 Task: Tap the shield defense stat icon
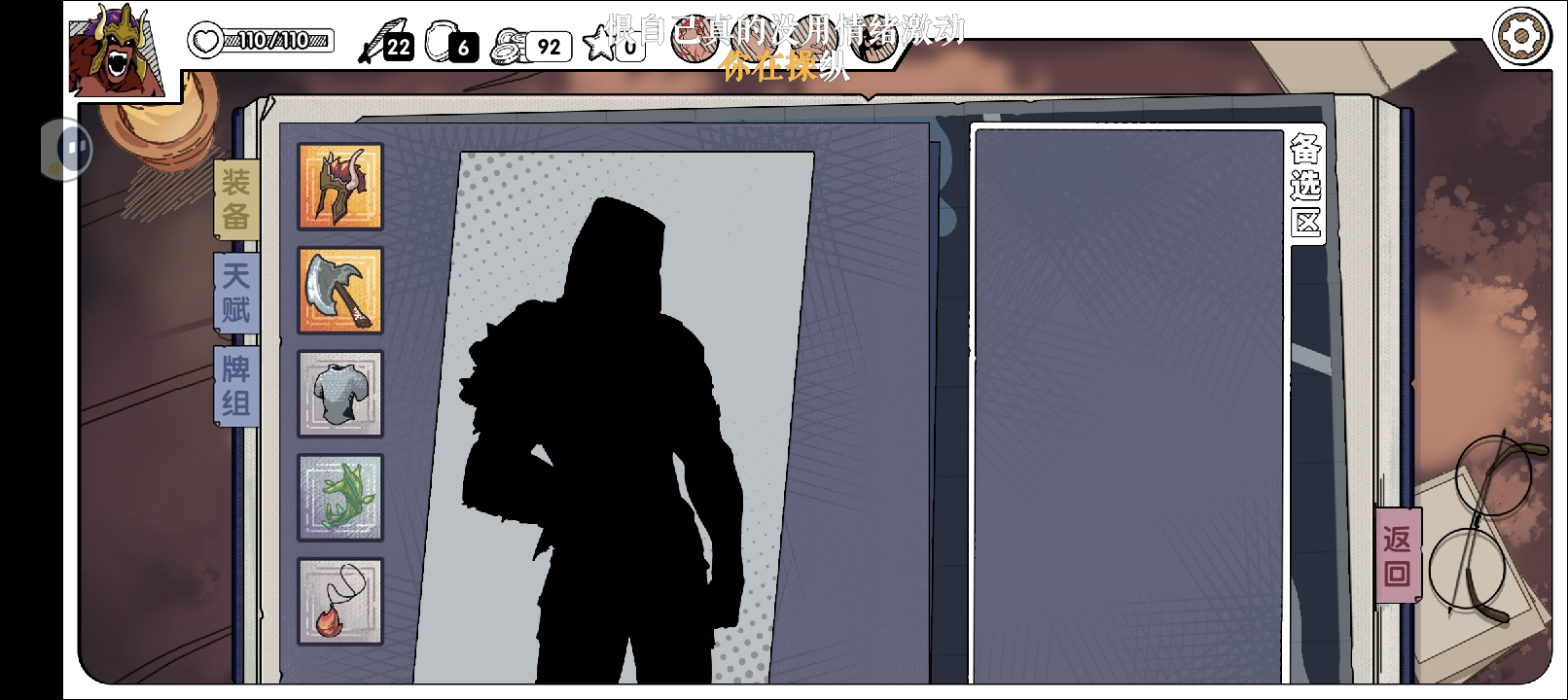pyautogui.click(x=439, y=42)
